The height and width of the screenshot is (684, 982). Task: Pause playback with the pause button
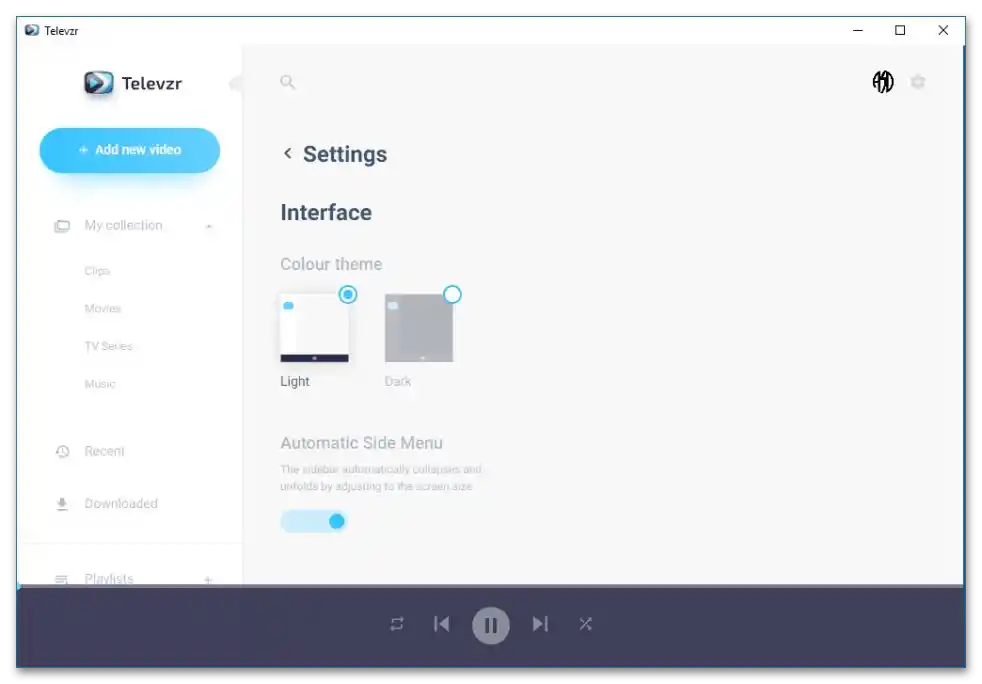coord(490,624)
